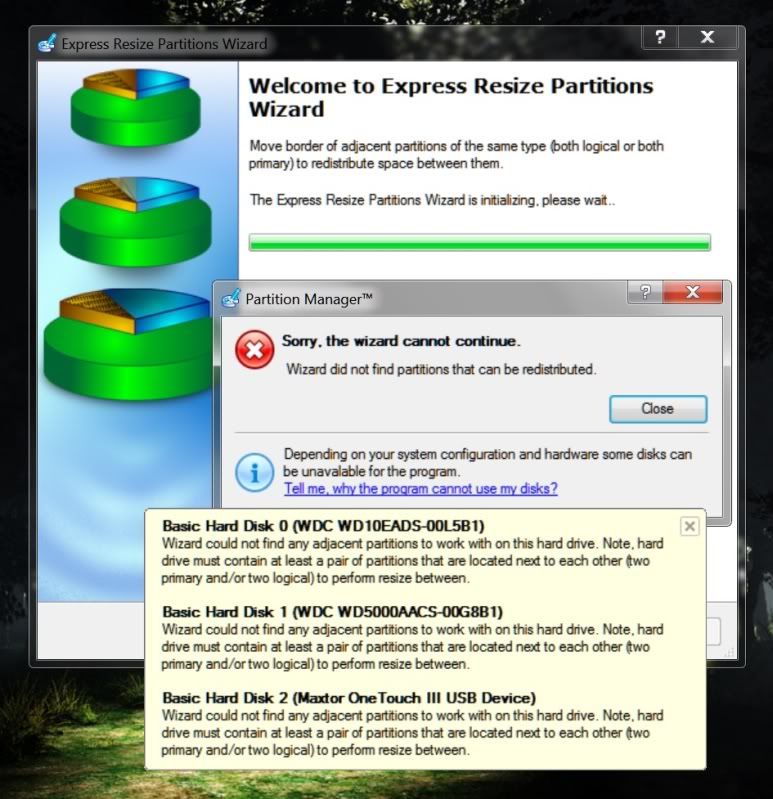This screenshot has width=773, height=799.
Task: Click 'The Express Resize Partitions Wizard is initializing' text
Action: pyautogui.click(x=432, y=200)
